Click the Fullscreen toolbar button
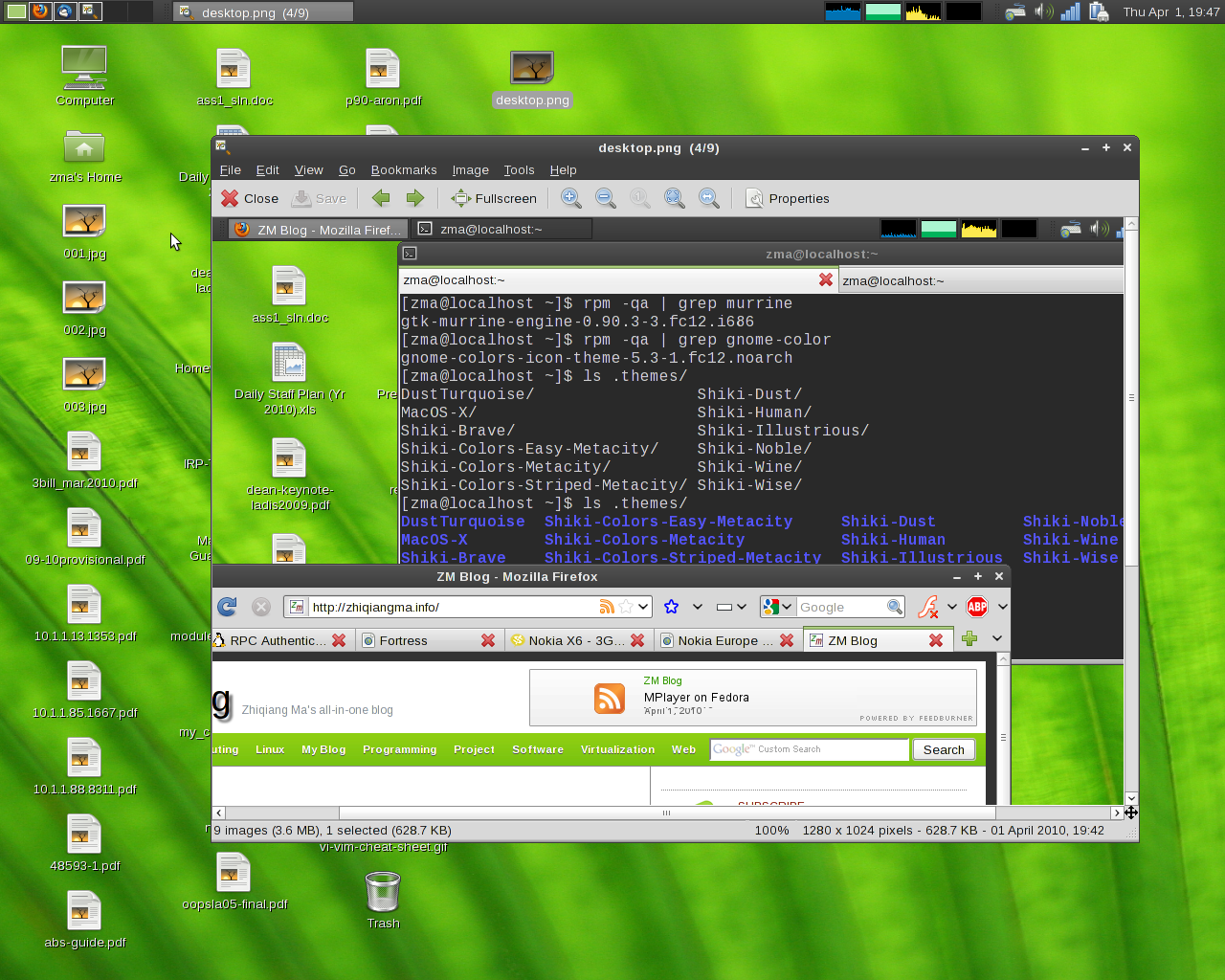Viewport: 1225px width, 980px height. point(494,198)
